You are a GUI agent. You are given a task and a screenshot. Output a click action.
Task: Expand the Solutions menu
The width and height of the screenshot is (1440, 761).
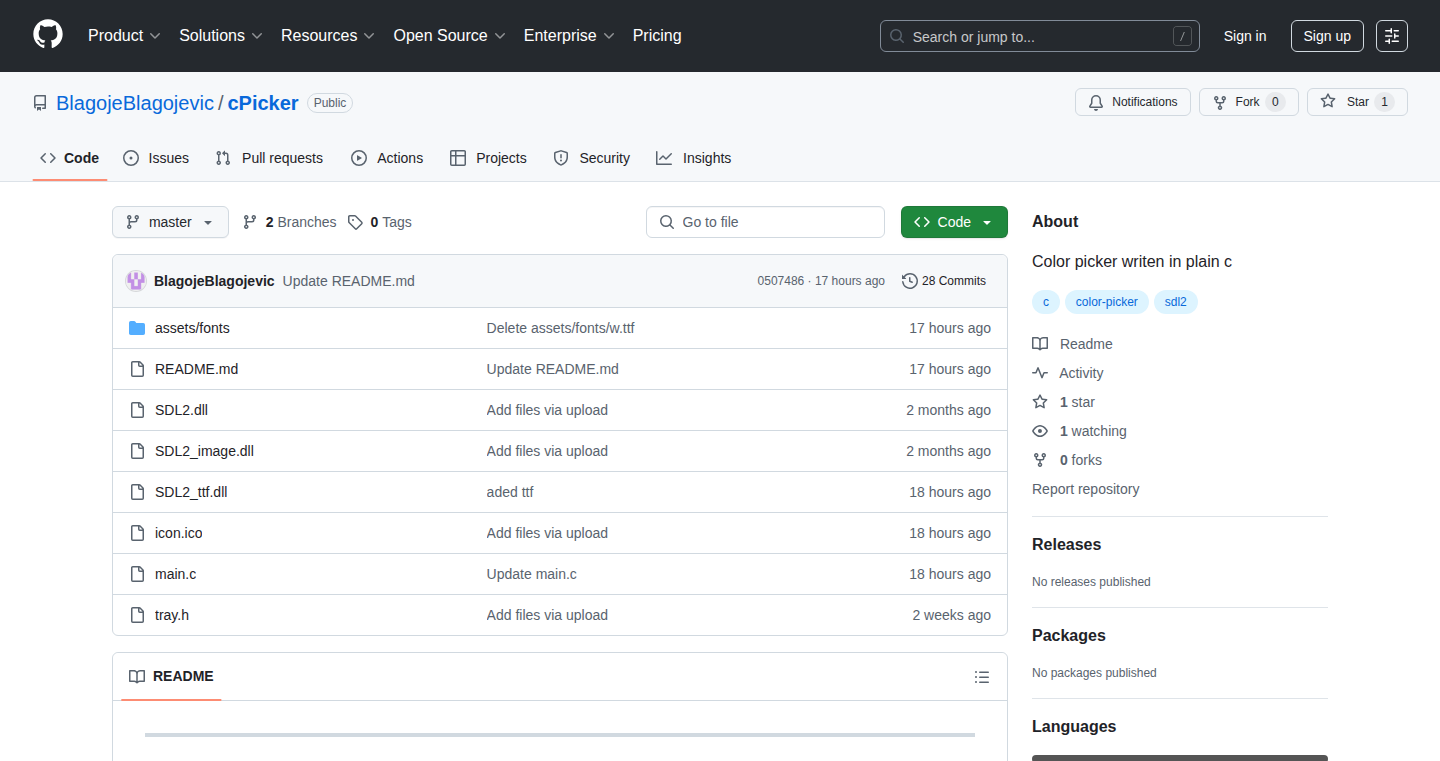[221, 35]
